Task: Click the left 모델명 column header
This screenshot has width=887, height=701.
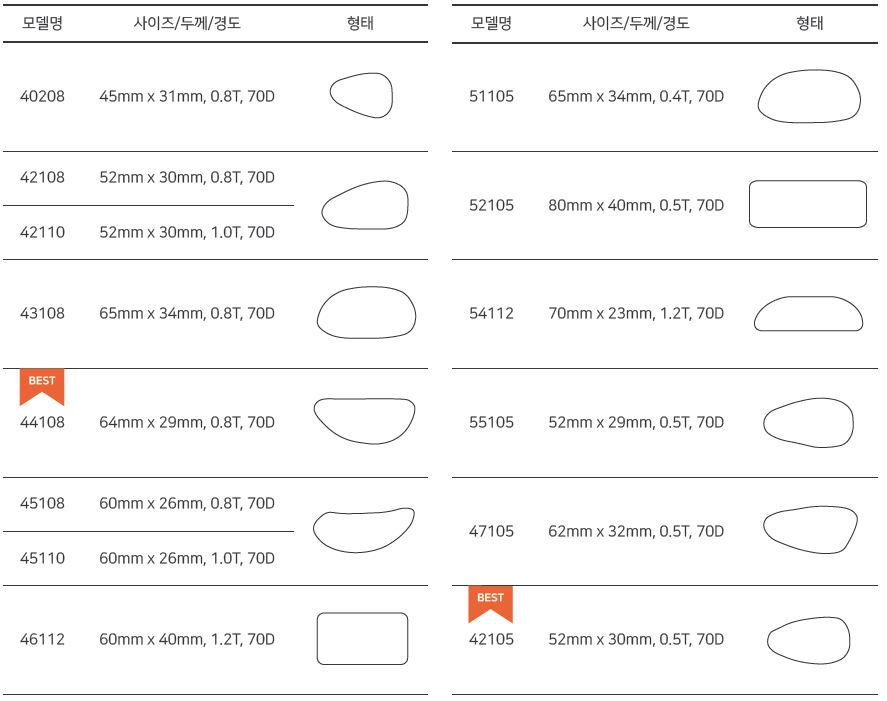Action: pyautogui.click(x=42, y=23)
